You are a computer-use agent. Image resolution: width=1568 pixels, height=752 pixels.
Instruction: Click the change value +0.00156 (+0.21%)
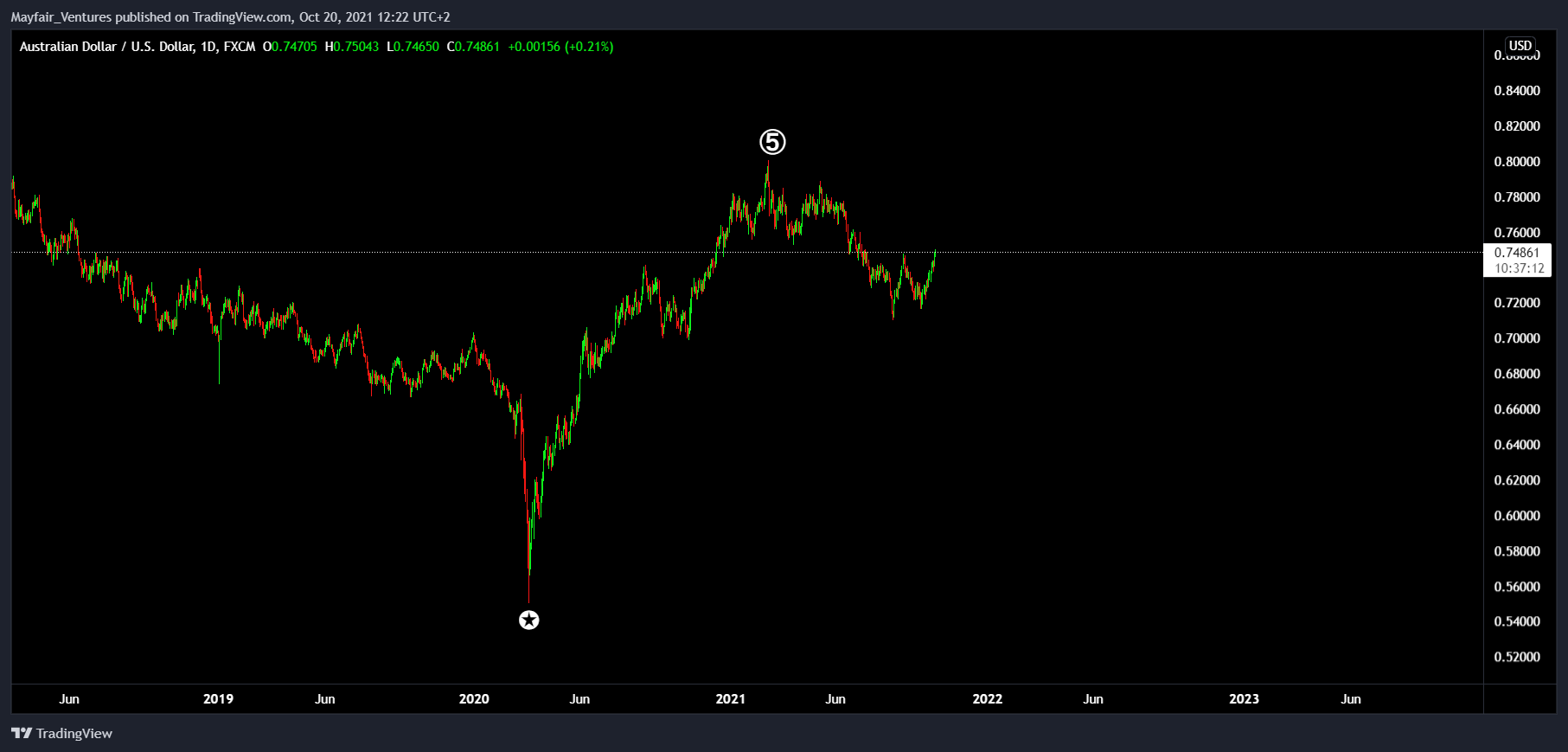(x=560, y=47)
